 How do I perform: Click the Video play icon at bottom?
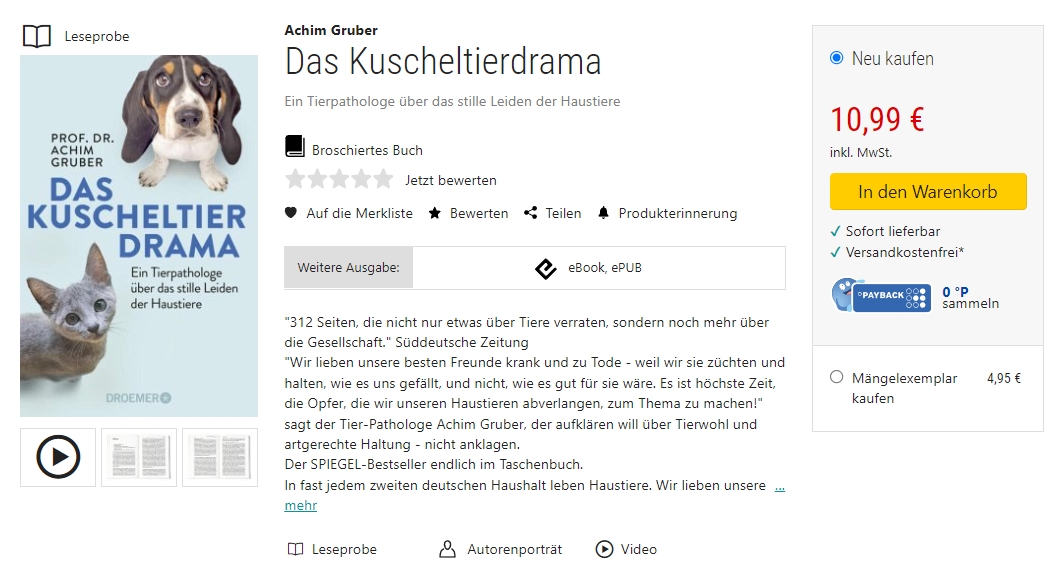pos(604,549)
